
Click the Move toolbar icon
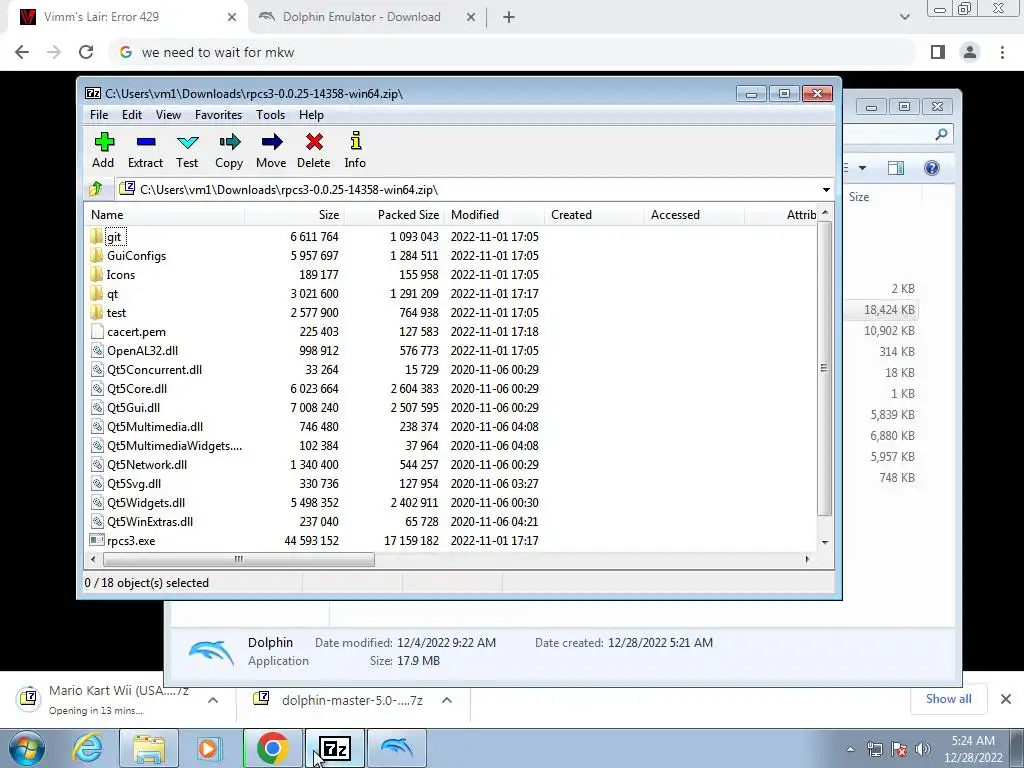coord(271,142)
